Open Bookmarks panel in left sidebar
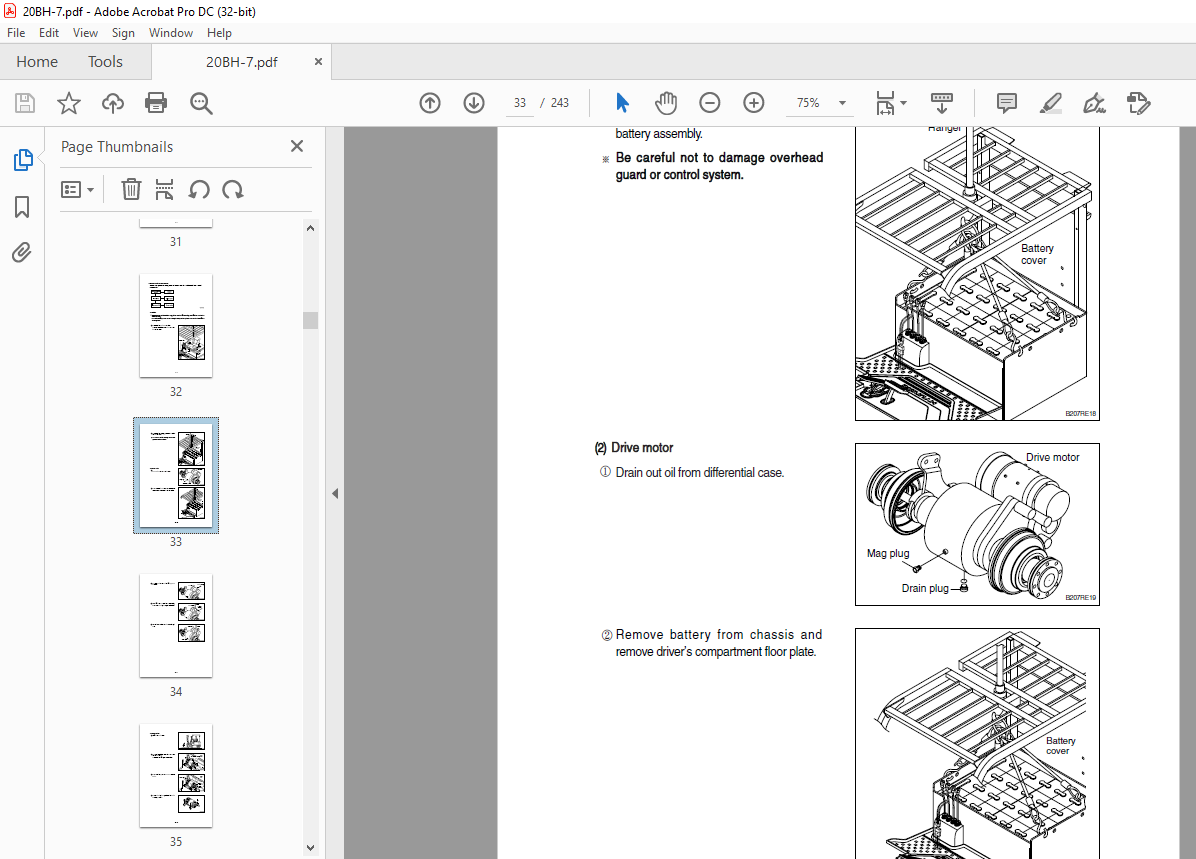 point(22,207)
